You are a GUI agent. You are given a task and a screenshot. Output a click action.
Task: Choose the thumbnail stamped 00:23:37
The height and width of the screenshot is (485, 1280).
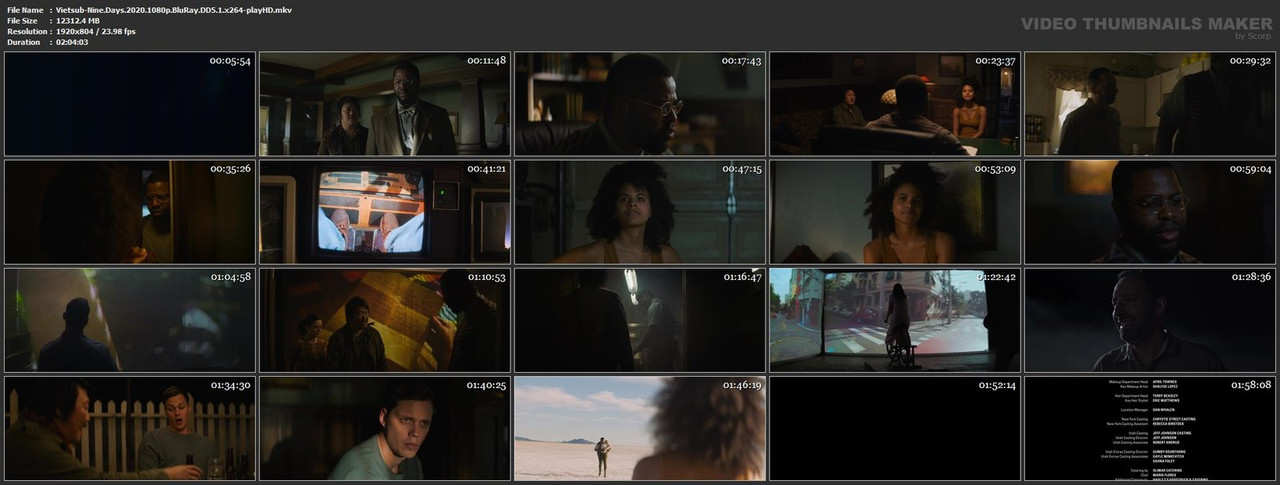(895, 104)
